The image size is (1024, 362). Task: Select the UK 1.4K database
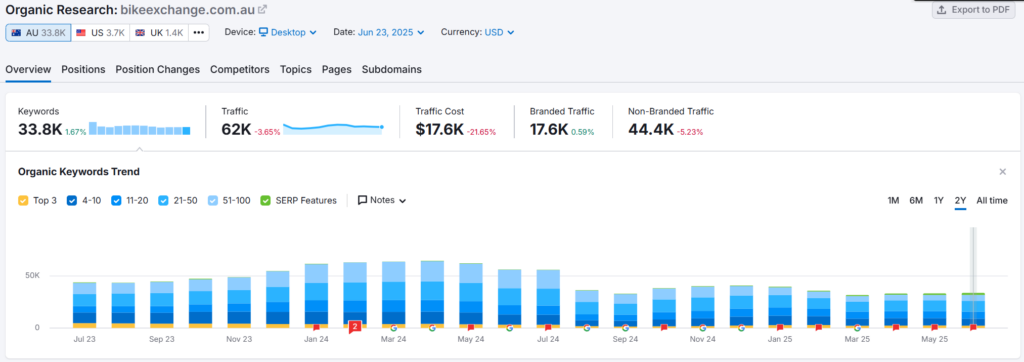click(x=159, y=33)
